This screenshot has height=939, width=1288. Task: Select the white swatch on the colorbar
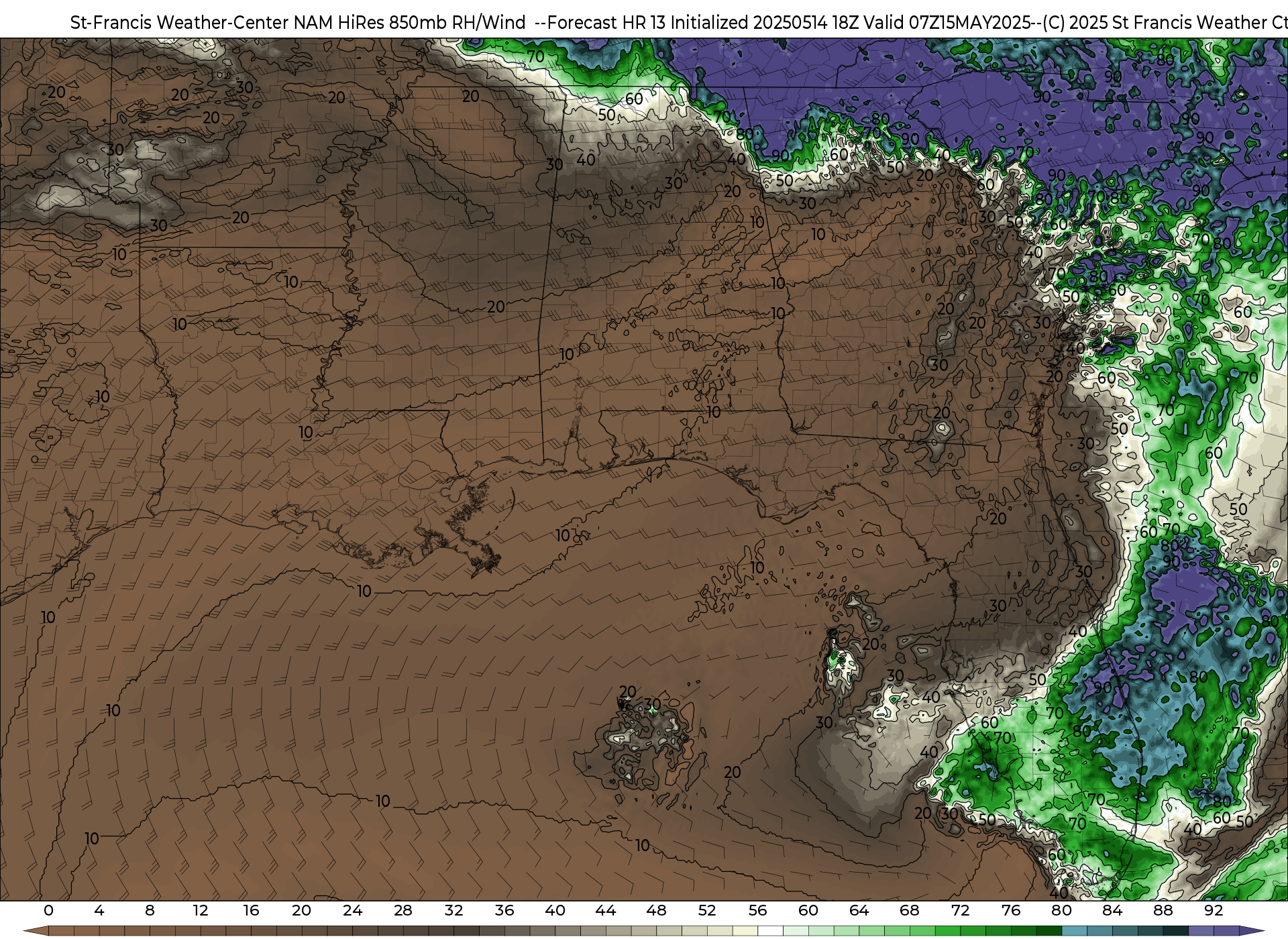pos(770,931)
